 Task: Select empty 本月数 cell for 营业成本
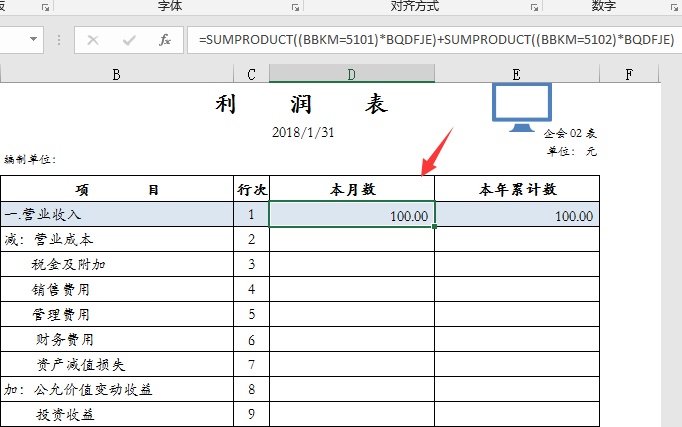(x=352, y=239)
